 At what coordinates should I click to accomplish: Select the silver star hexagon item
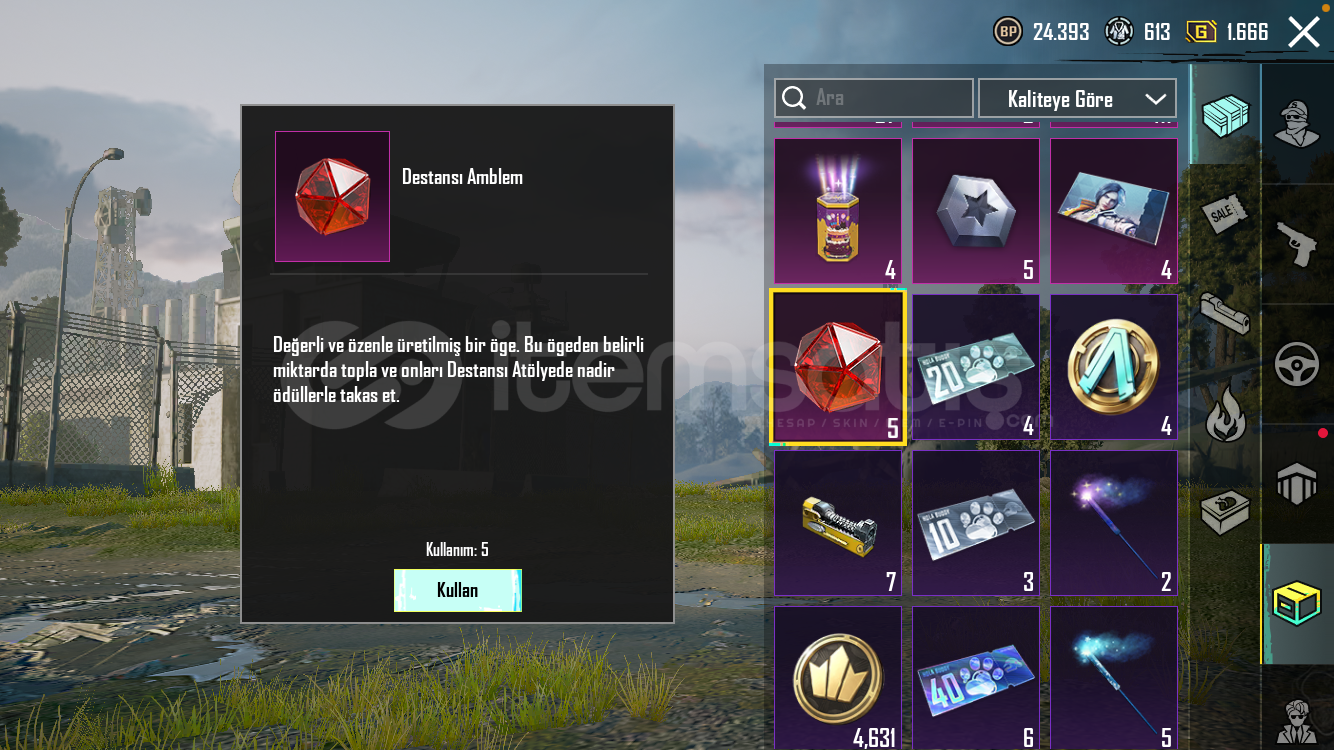point(976,211)
